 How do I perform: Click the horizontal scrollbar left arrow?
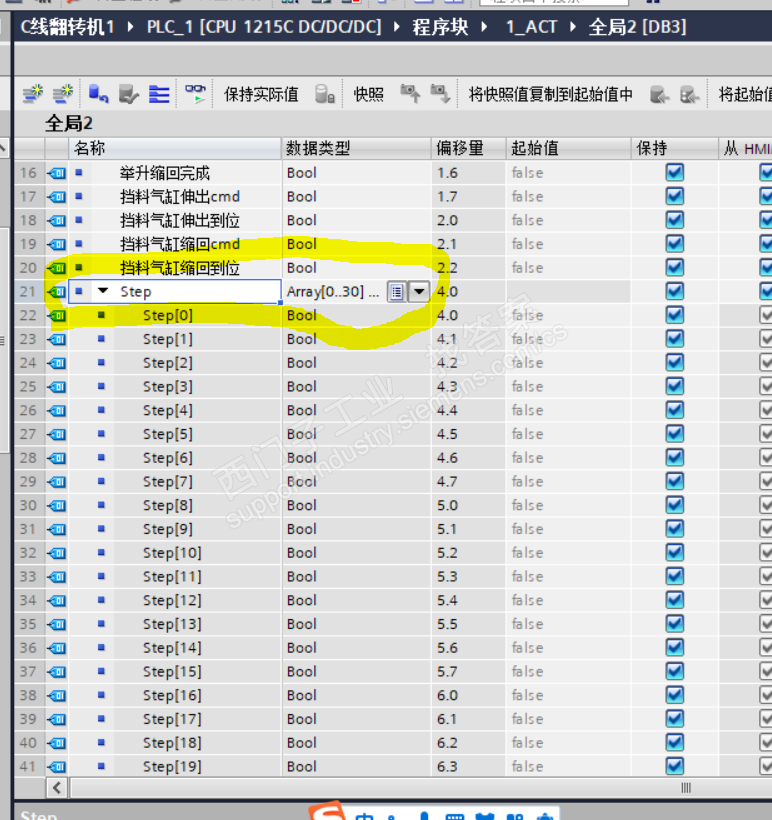point(56,787)
